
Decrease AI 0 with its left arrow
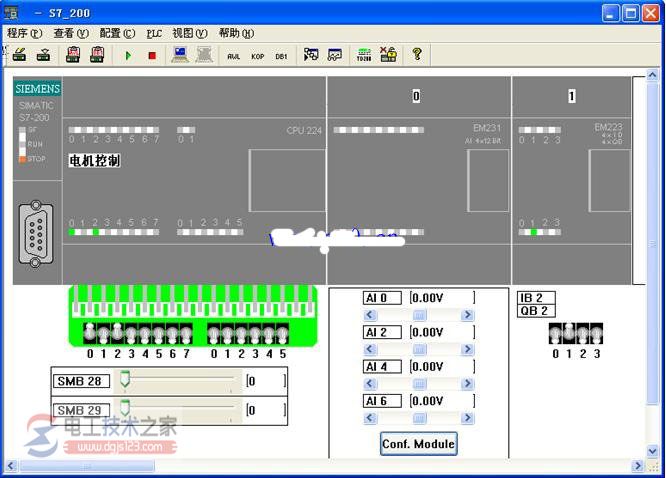point(370,315)
